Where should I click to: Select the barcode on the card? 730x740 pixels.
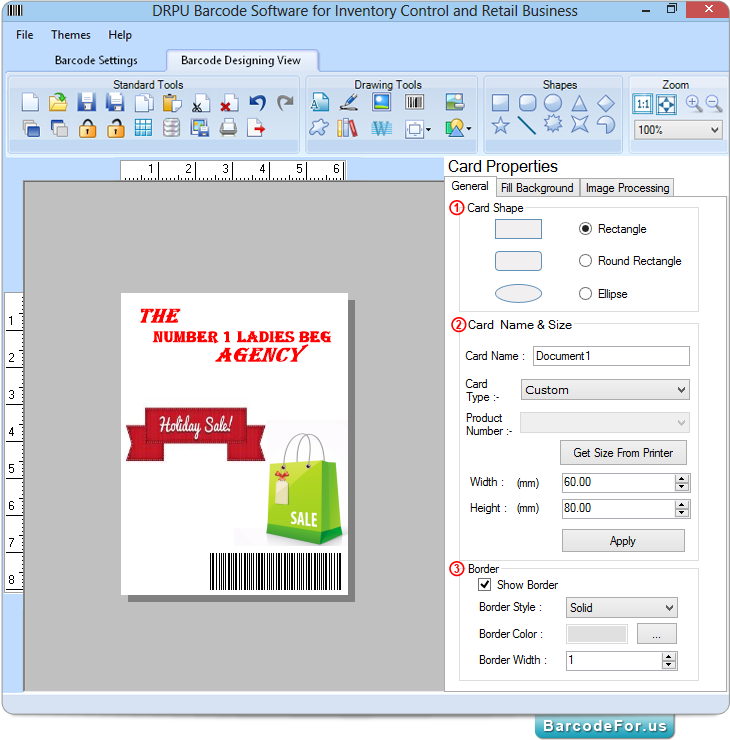pyautogui.click(x=275, y=572)
